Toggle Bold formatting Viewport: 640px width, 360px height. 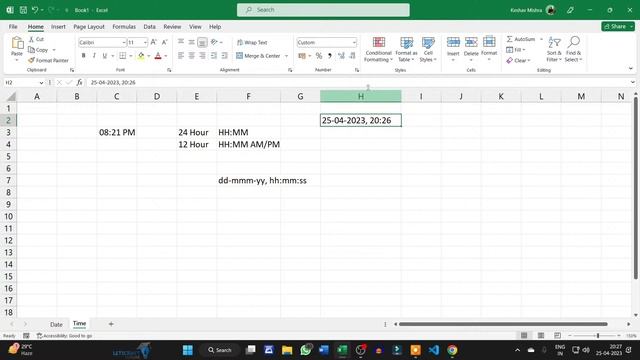click(x=84, y=56)
